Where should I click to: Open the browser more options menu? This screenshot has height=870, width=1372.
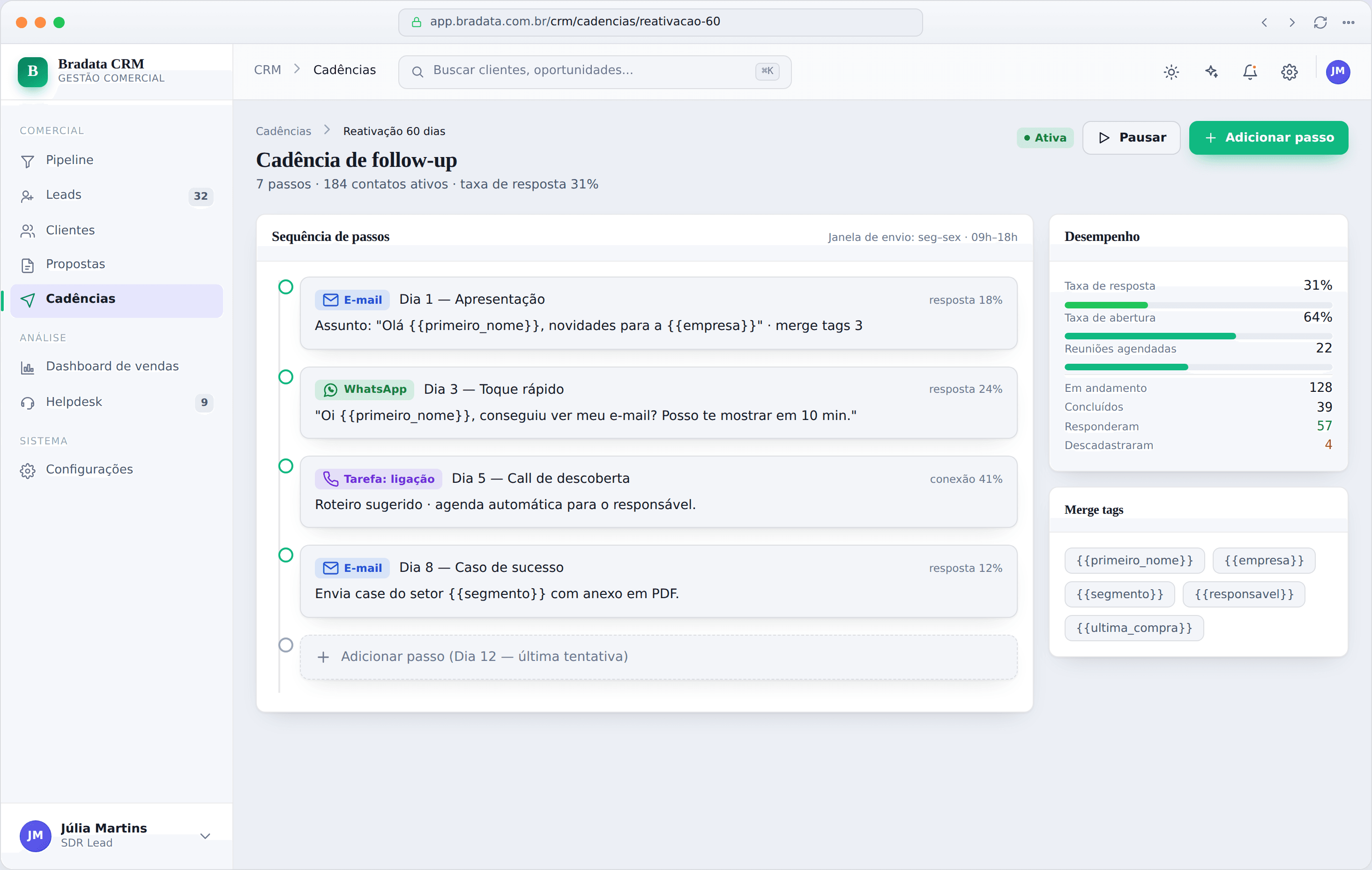pyautogui.click(x=1348, y=22)
